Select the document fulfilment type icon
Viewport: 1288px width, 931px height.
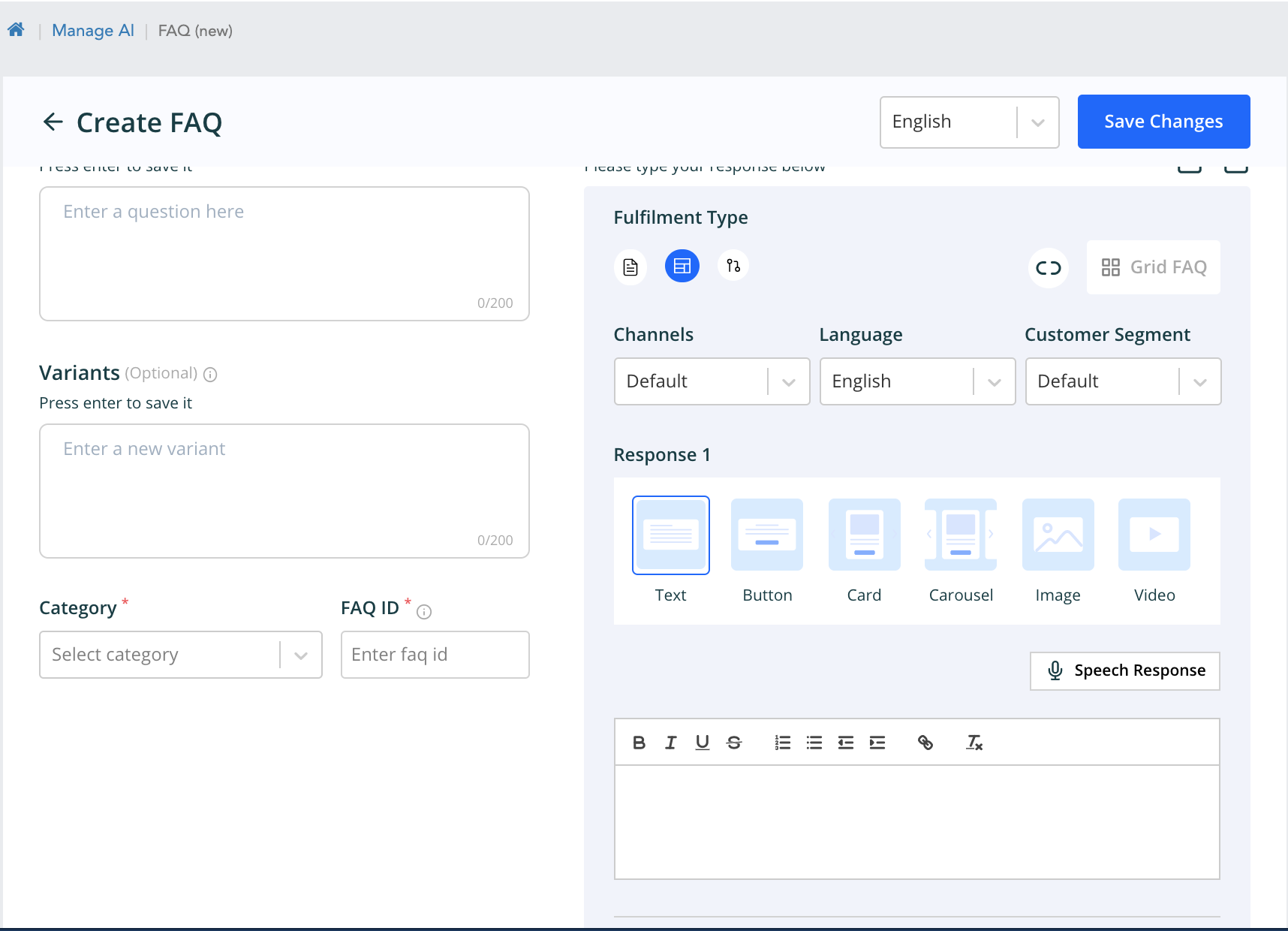(x=630, y=267)
